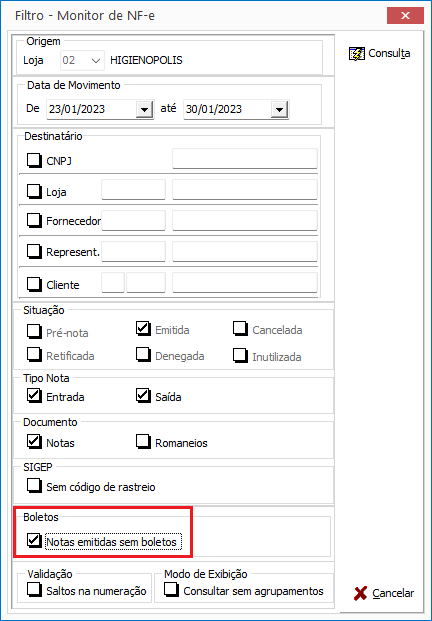The width and height of the screenshot is (432, 621).
Task: Click the Fornecedor code input field
Action: click(x=133, y=221)
